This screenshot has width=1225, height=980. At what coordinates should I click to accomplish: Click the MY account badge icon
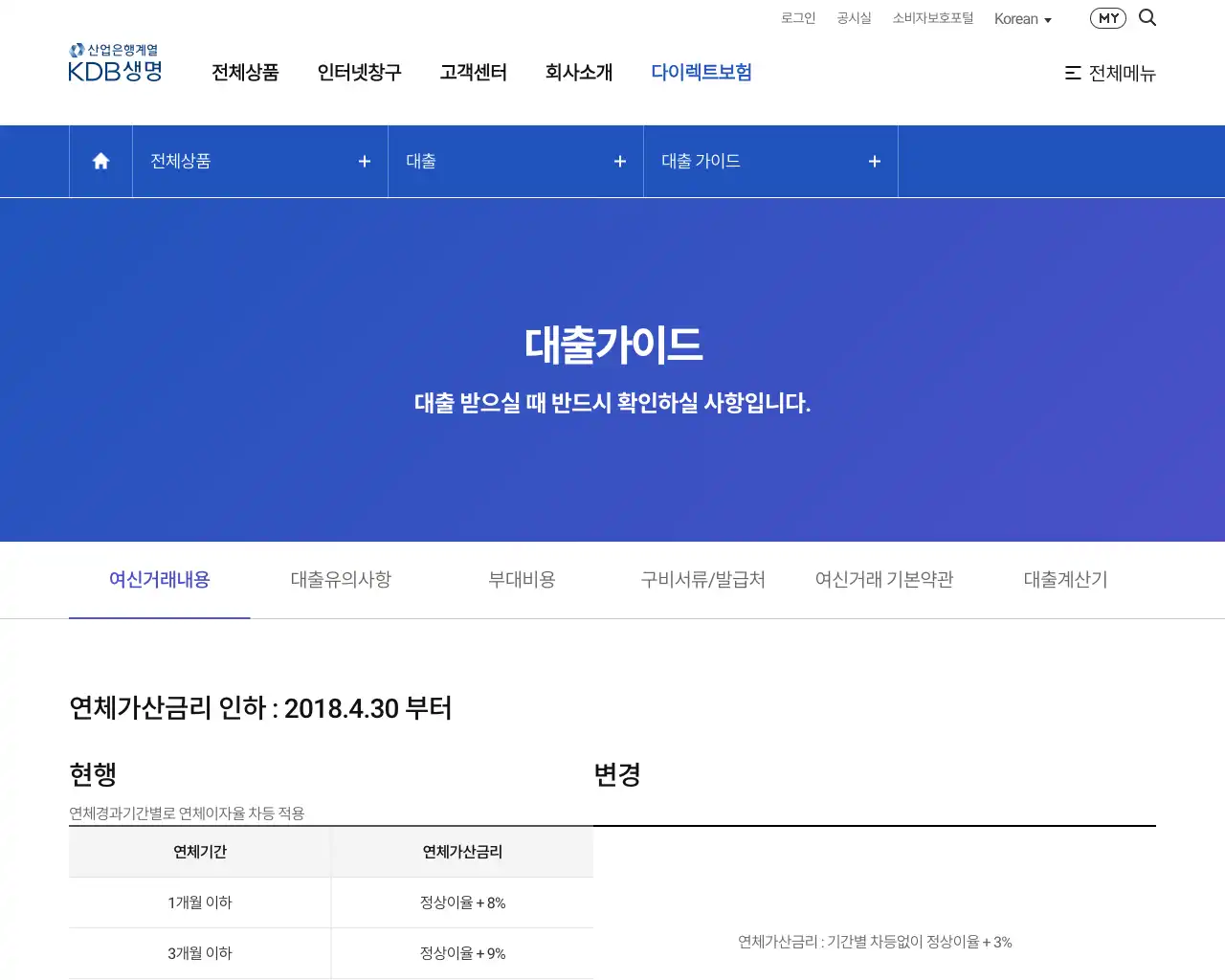click(1107, 18)
